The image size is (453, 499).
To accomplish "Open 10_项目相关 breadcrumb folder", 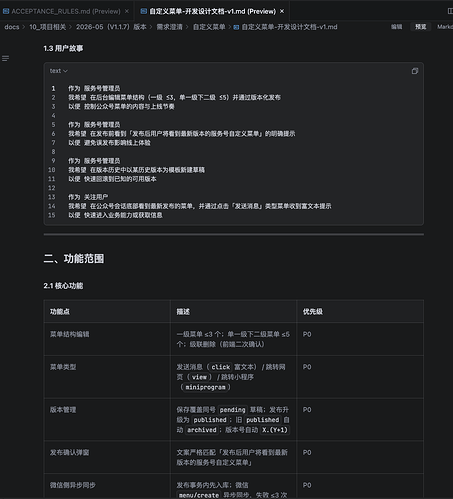I will [48, 27].
